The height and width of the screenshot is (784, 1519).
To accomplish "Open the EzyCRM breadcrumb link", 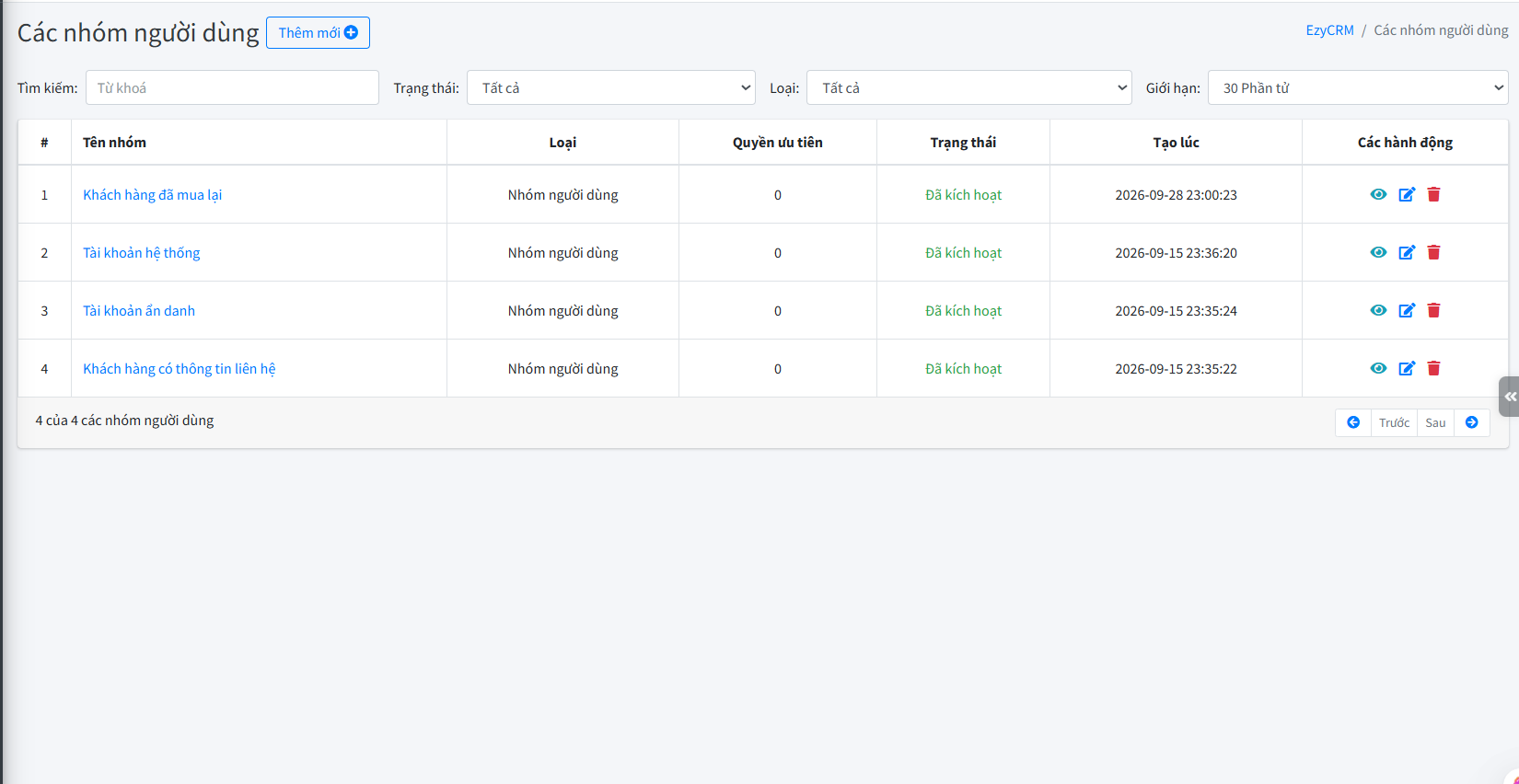I will click(x=1329, y=30).
